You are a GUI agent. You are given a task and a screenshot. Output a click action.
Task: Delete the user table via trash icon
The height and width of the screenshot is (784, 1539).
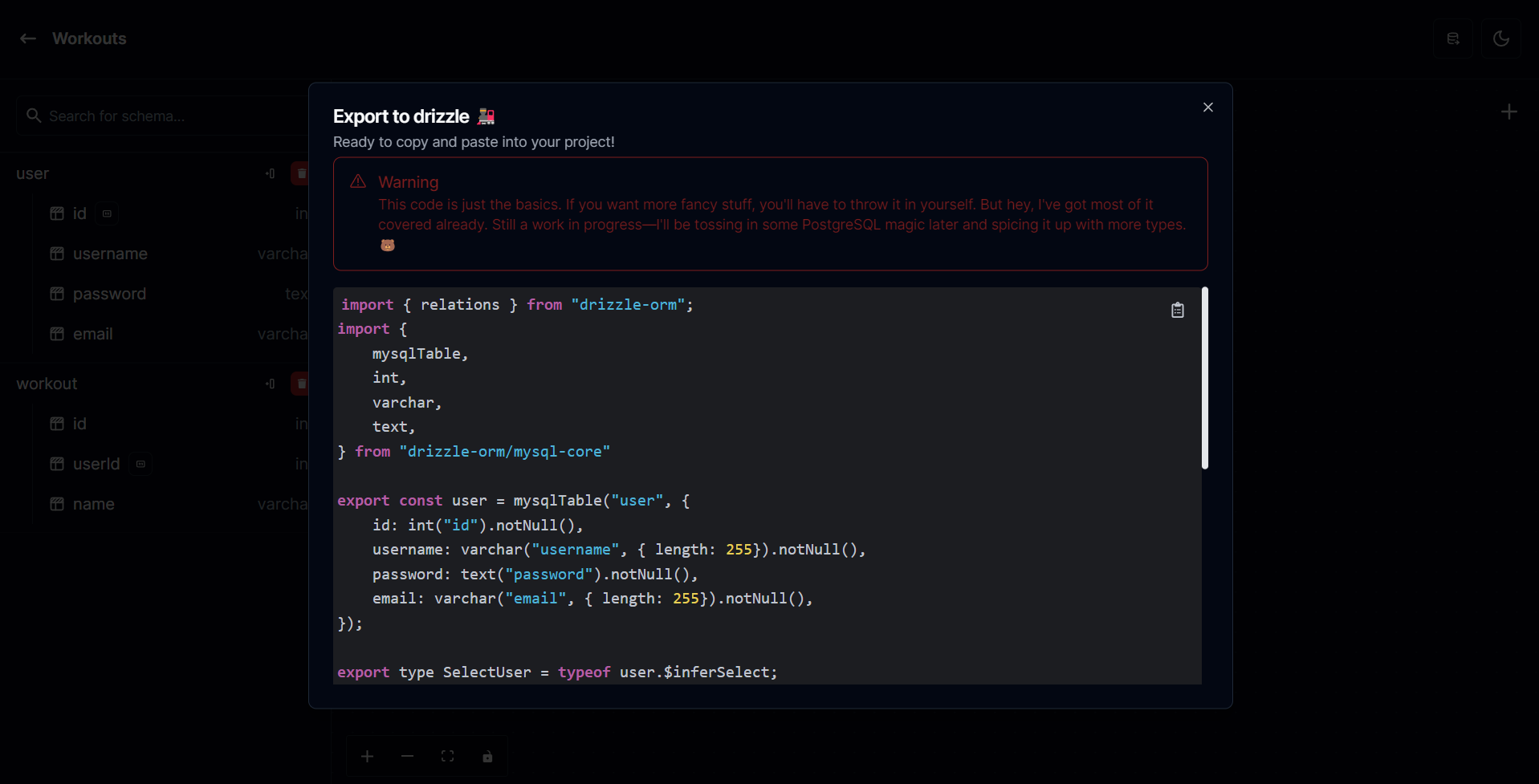pyautogui.click(x=301, y=173)
